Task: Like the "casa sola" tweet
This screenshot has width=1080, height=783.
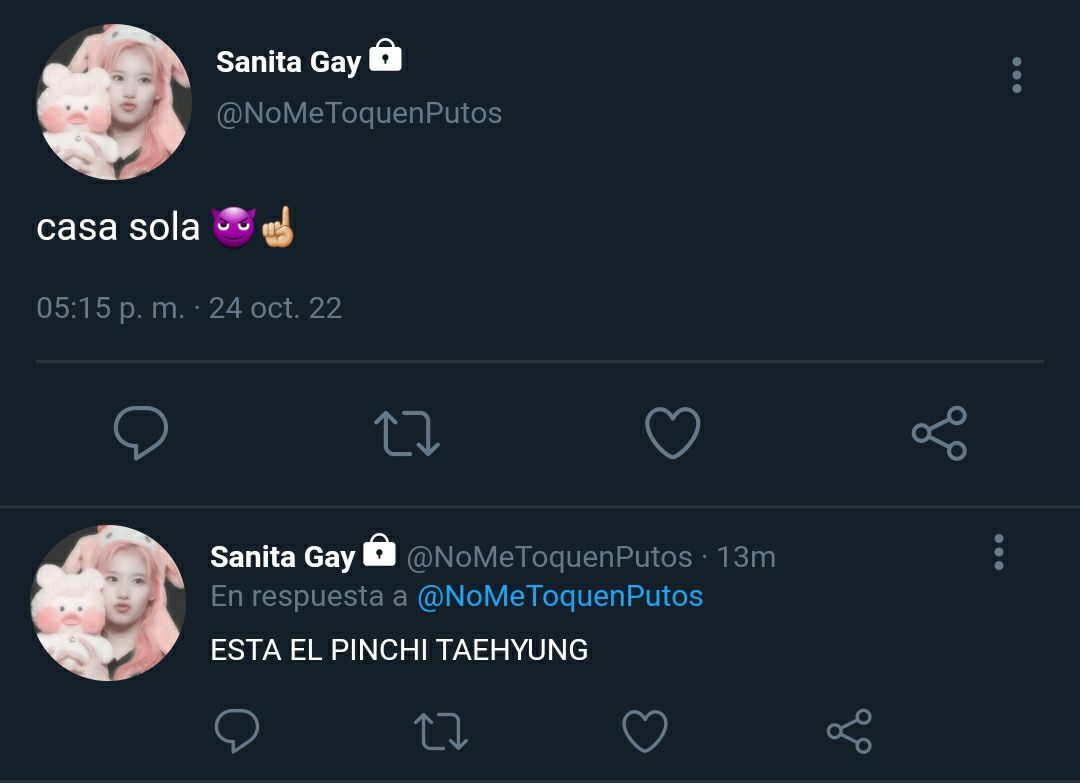Action: pos(672,432)
